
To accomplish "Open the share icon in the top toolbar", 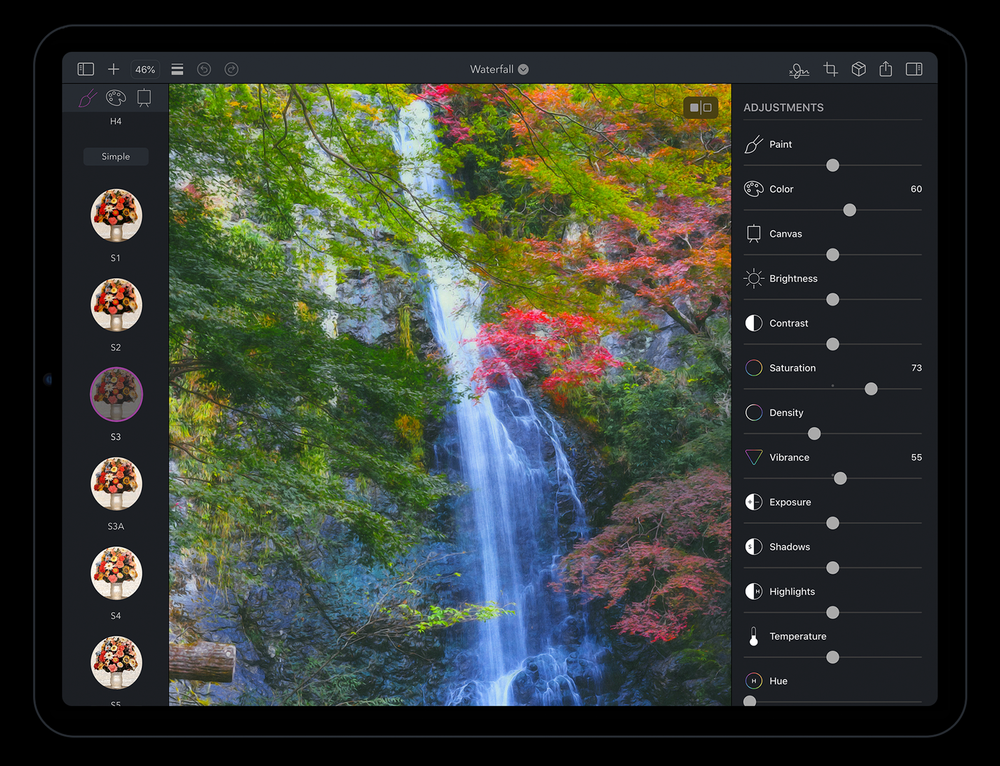I will pos(885,69).
